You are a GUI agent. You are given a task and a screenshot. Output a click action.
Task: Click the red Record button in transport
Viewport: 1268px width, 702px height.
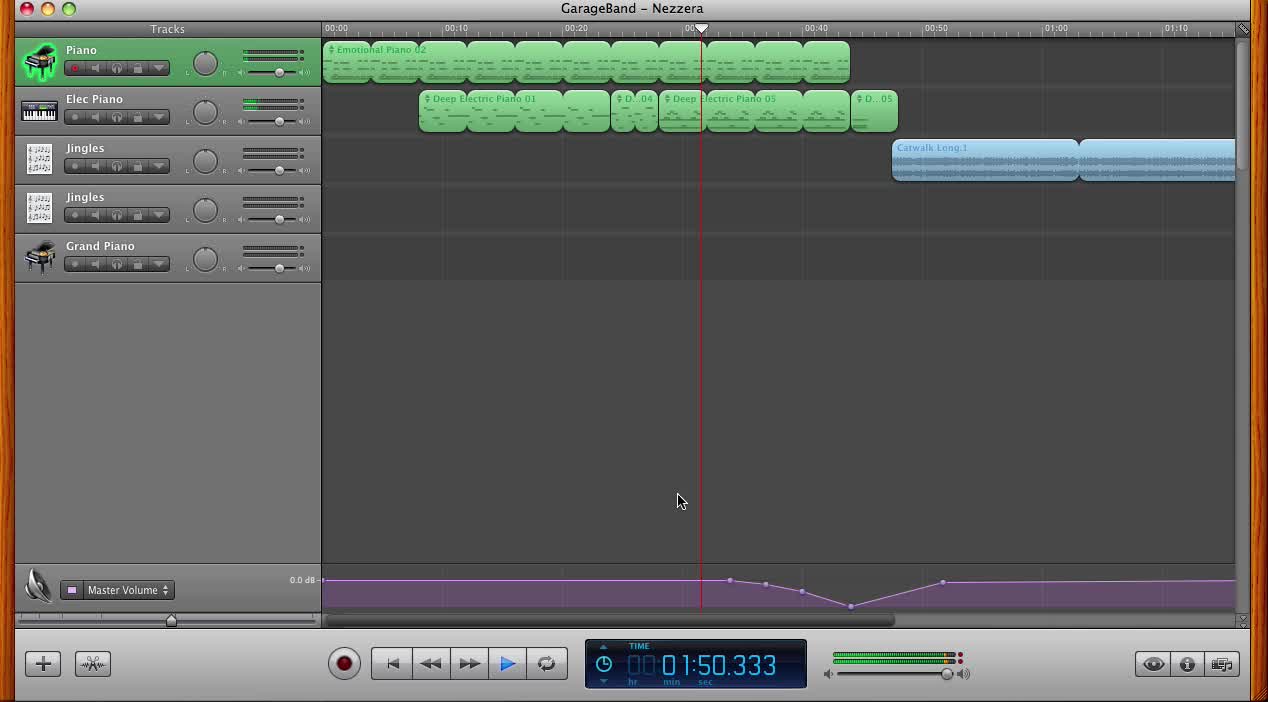pyautogui.click(x=344, y=664)
